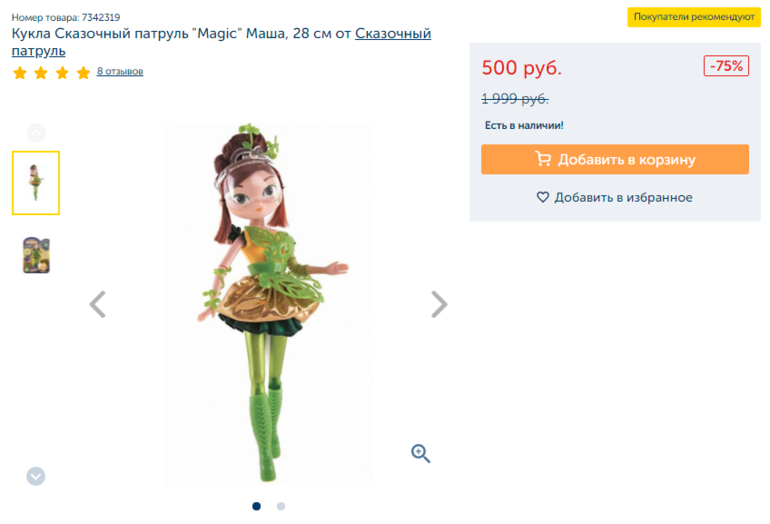Click the shopping cart icon
Screen dimensions: 770x524
(x=543, y=159)
